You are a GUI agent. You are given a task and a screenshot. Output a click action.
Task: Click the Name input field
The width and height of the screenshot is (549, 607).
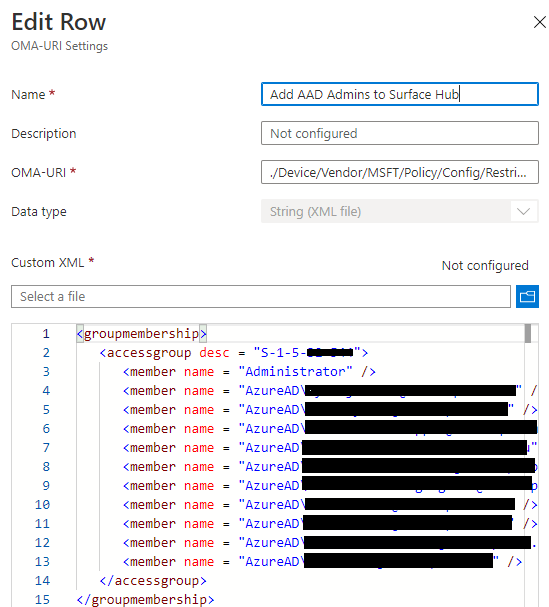click(x=400, y=94)
